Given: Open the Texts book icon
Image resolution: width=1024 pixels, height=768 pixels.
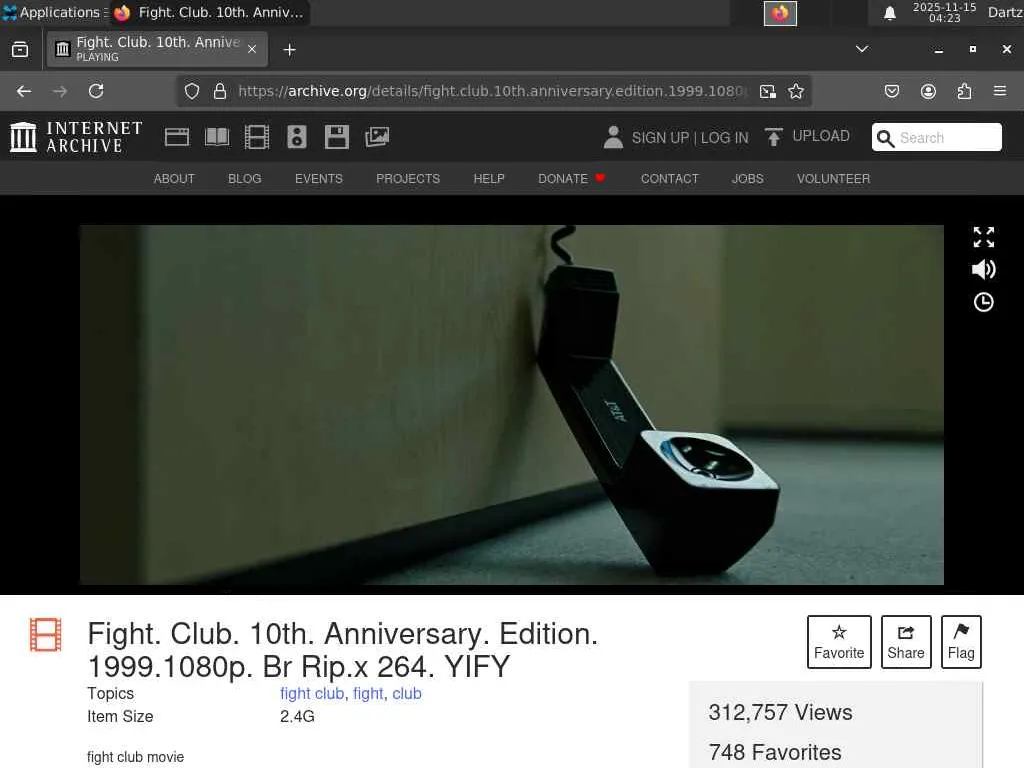Looking at the screenshot, I should click(217, 137).
